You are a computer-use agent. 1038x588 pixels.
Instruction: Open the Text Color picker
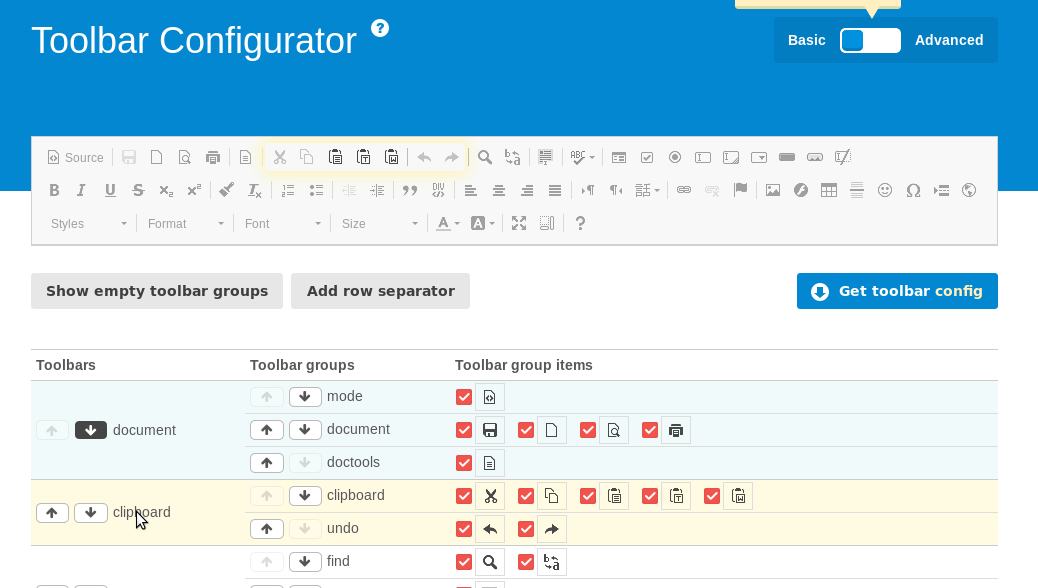448,223
